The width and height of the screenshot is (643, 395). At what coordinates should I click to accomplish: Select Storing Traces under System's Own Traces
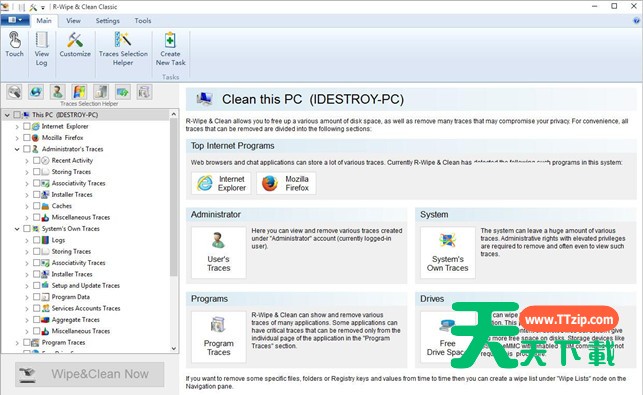(x=71, y=251)
